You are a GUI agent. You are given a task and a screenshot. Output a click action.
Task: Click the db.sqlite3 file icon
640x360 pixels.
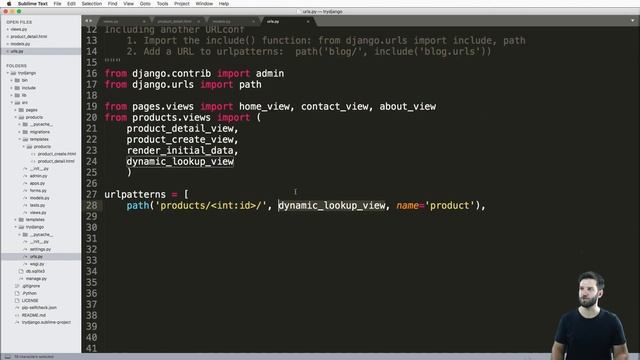point(21,271)
